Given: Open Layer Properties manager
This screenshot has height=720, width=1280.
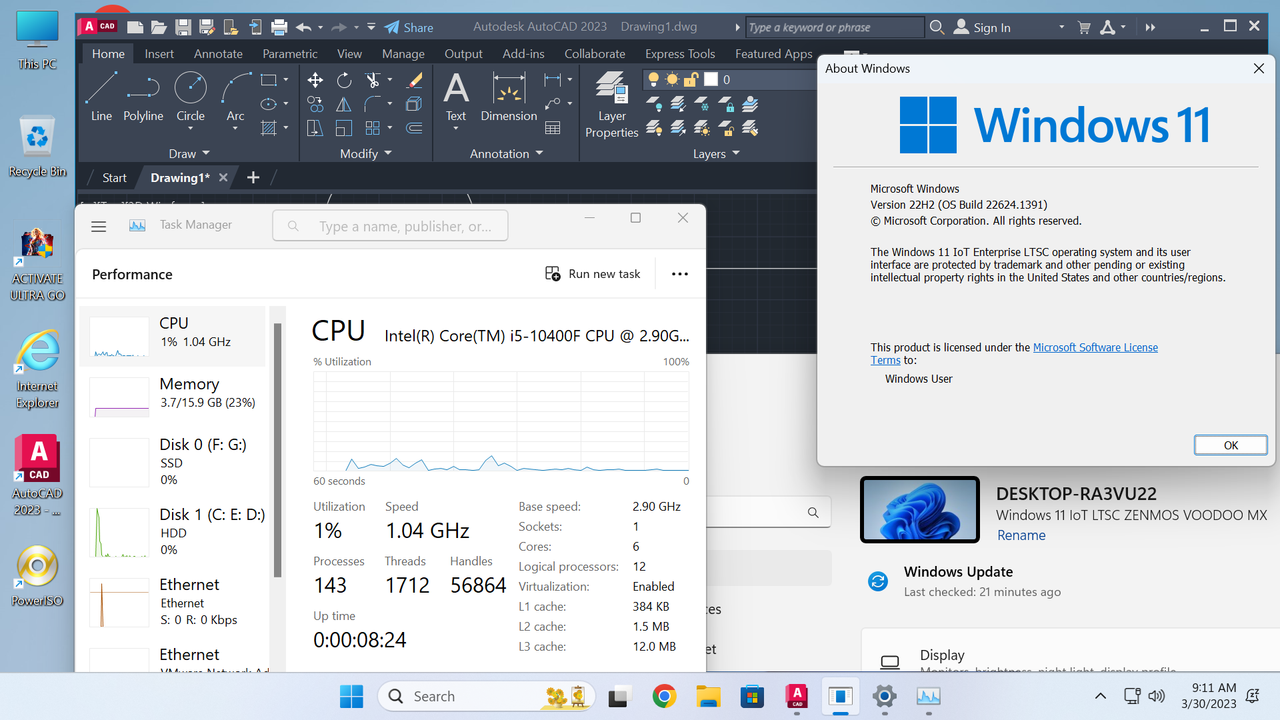Looking at the screenshot, I should tap(612, 104).
